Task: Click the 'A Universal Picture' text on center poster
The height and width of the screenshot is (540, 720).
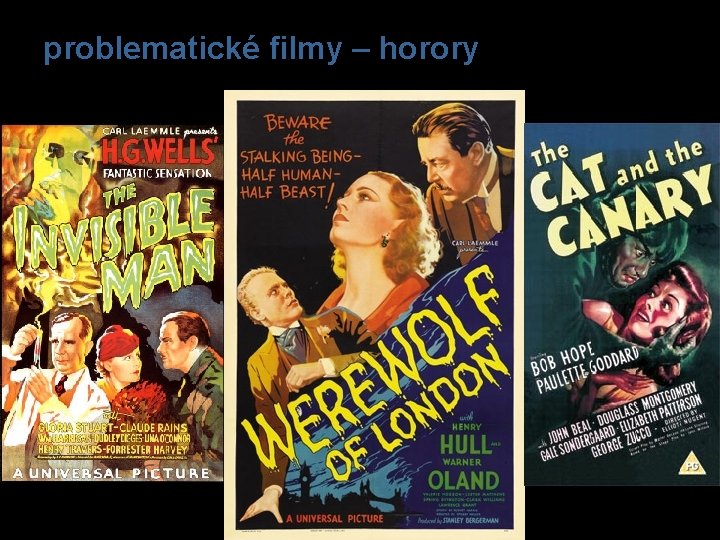Action: point(334,519)
